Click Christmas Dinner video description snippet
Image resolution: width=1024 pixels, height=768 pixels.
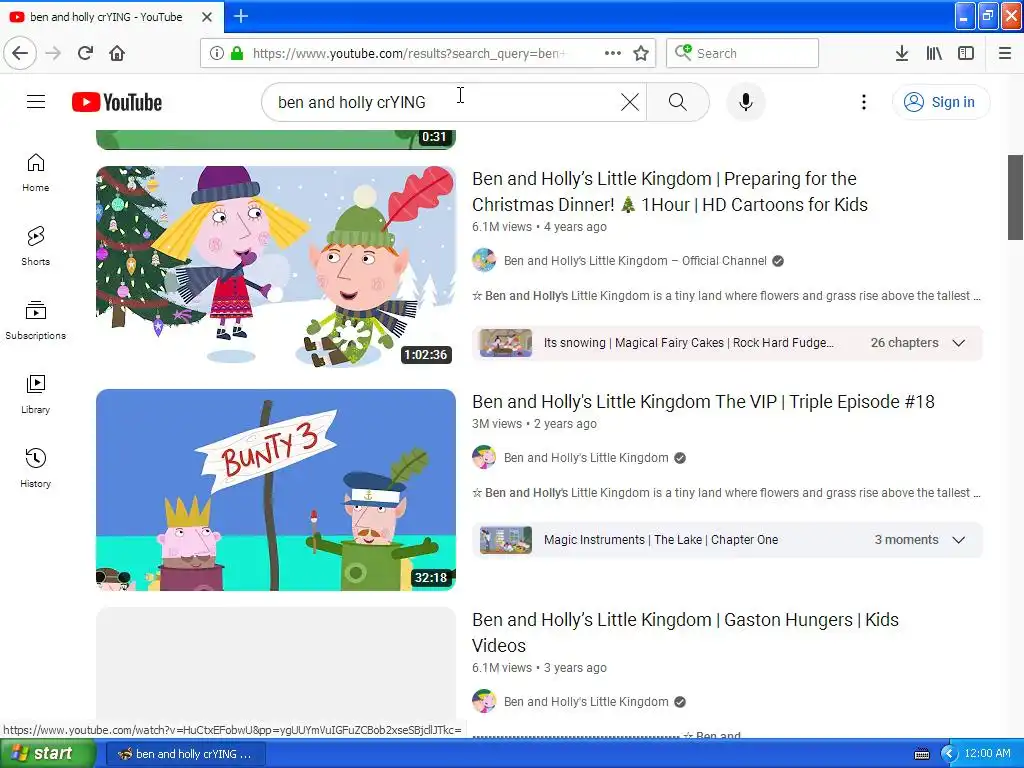(x=726, y=296)
